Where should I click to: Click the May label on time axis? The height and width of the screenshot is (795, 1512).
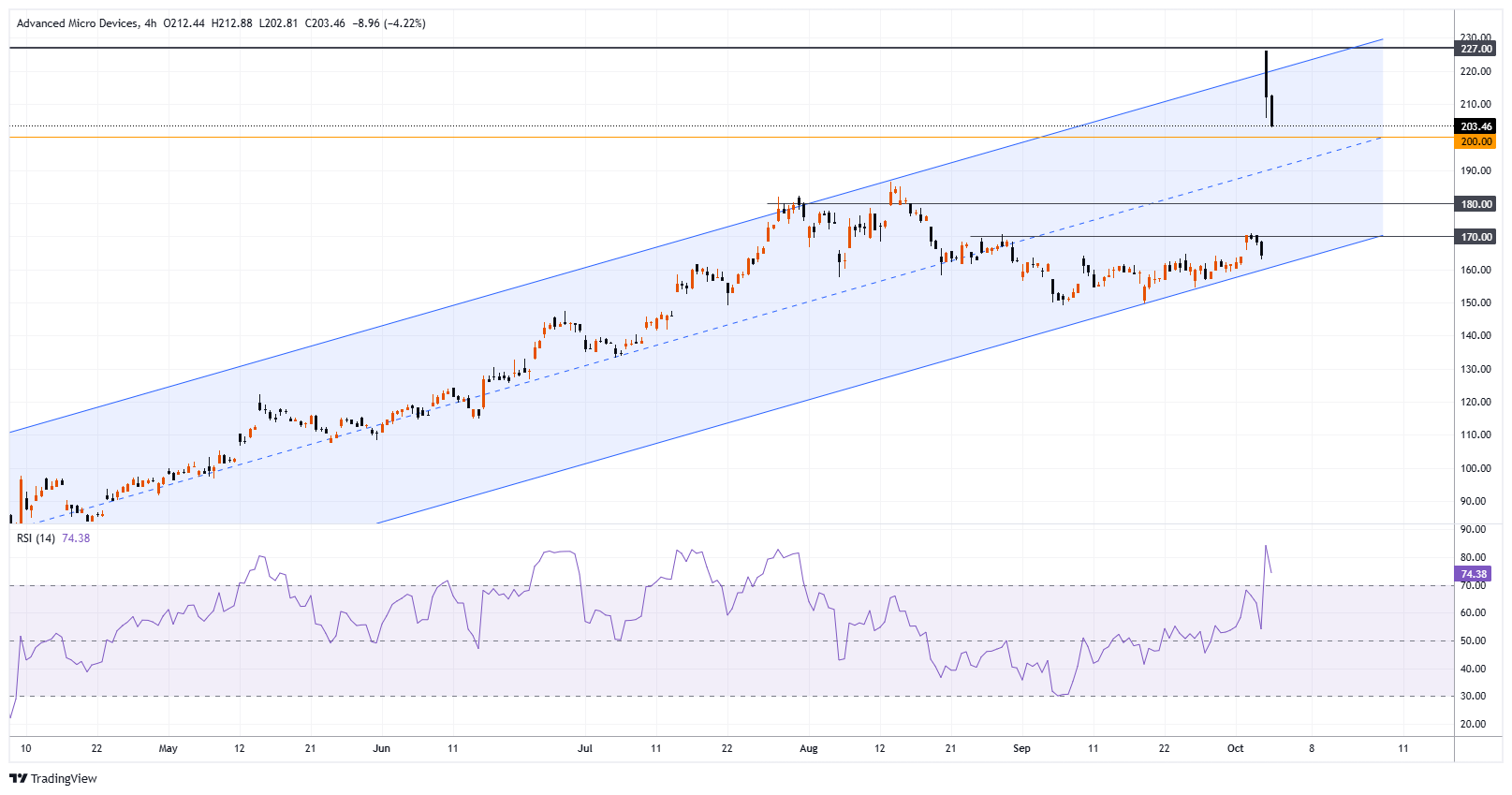point(169,748)
